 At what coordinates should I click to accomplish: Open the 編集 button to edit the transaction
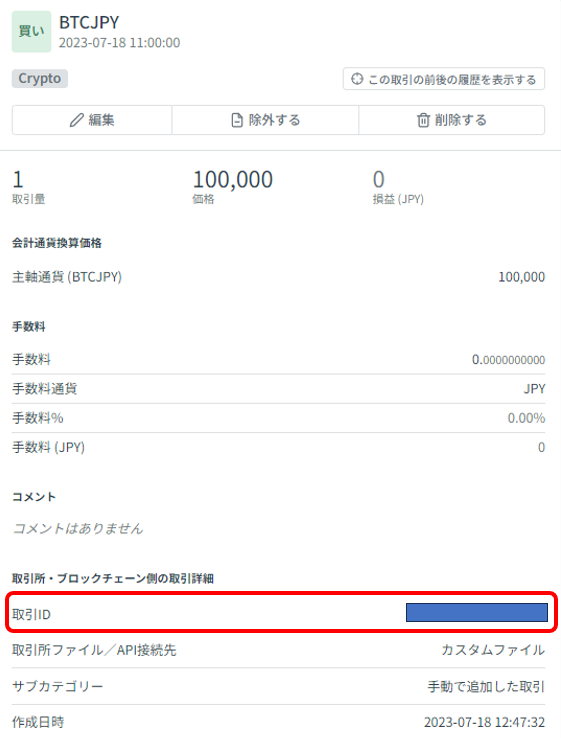(92, 120)
